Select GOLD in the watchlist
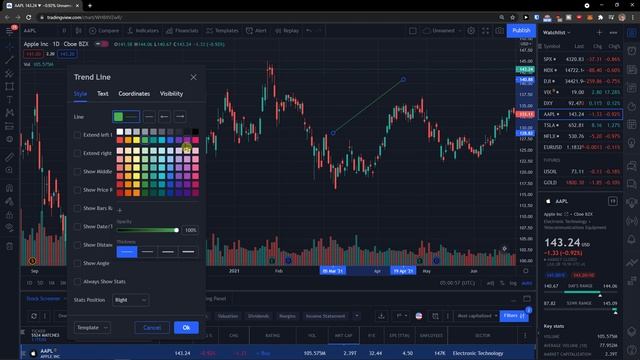640x360 pixels. coord(581,182)
